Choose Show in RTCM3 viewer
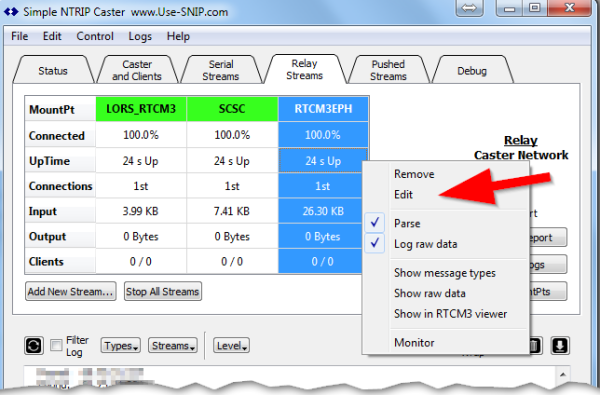 click(450, 314)
